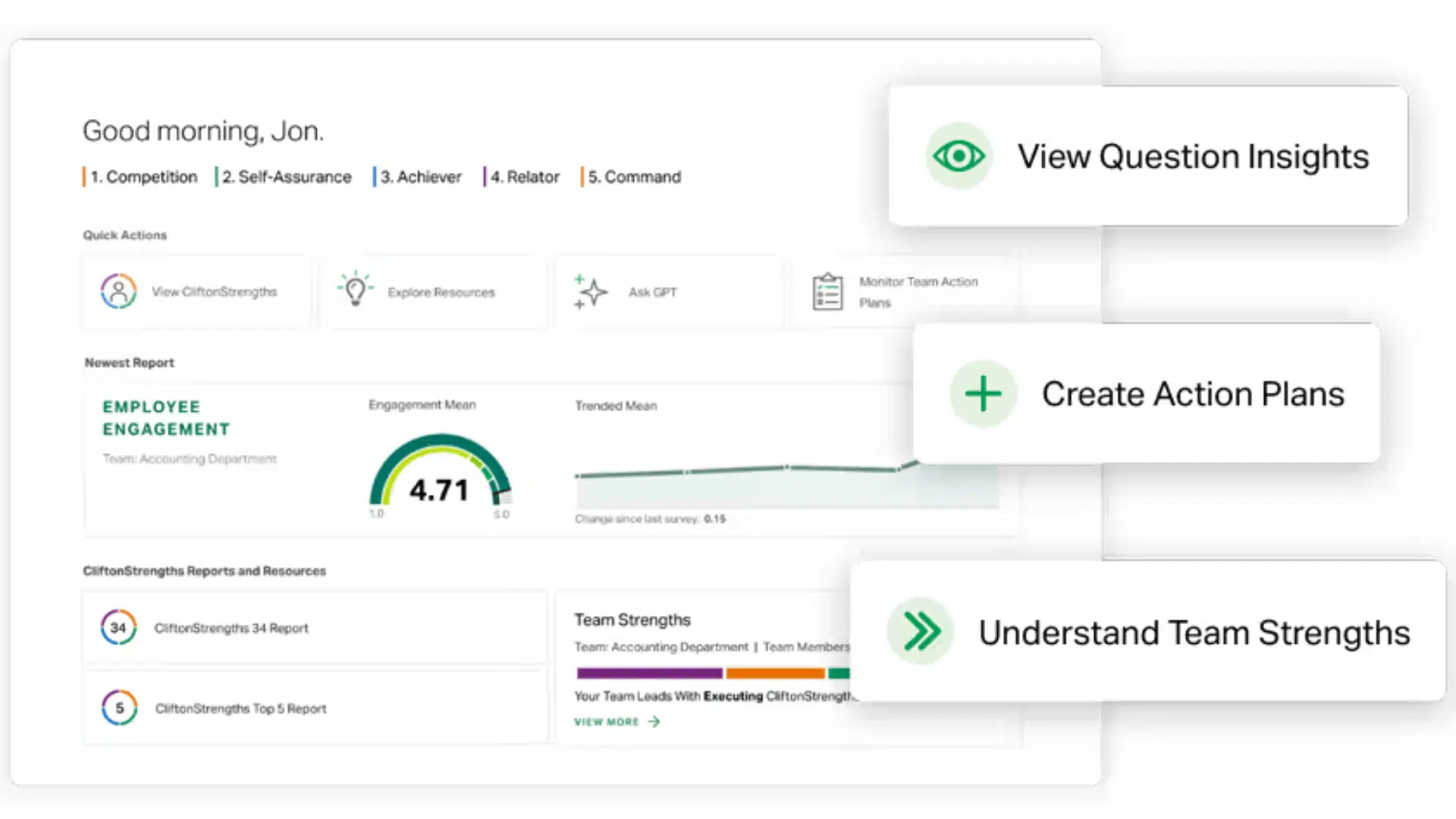Click the EMPLOYEE ENGAGEMENT report title
Image resolution: width=1456 pixels, height=819 pixels.
(x=166, y=418)
